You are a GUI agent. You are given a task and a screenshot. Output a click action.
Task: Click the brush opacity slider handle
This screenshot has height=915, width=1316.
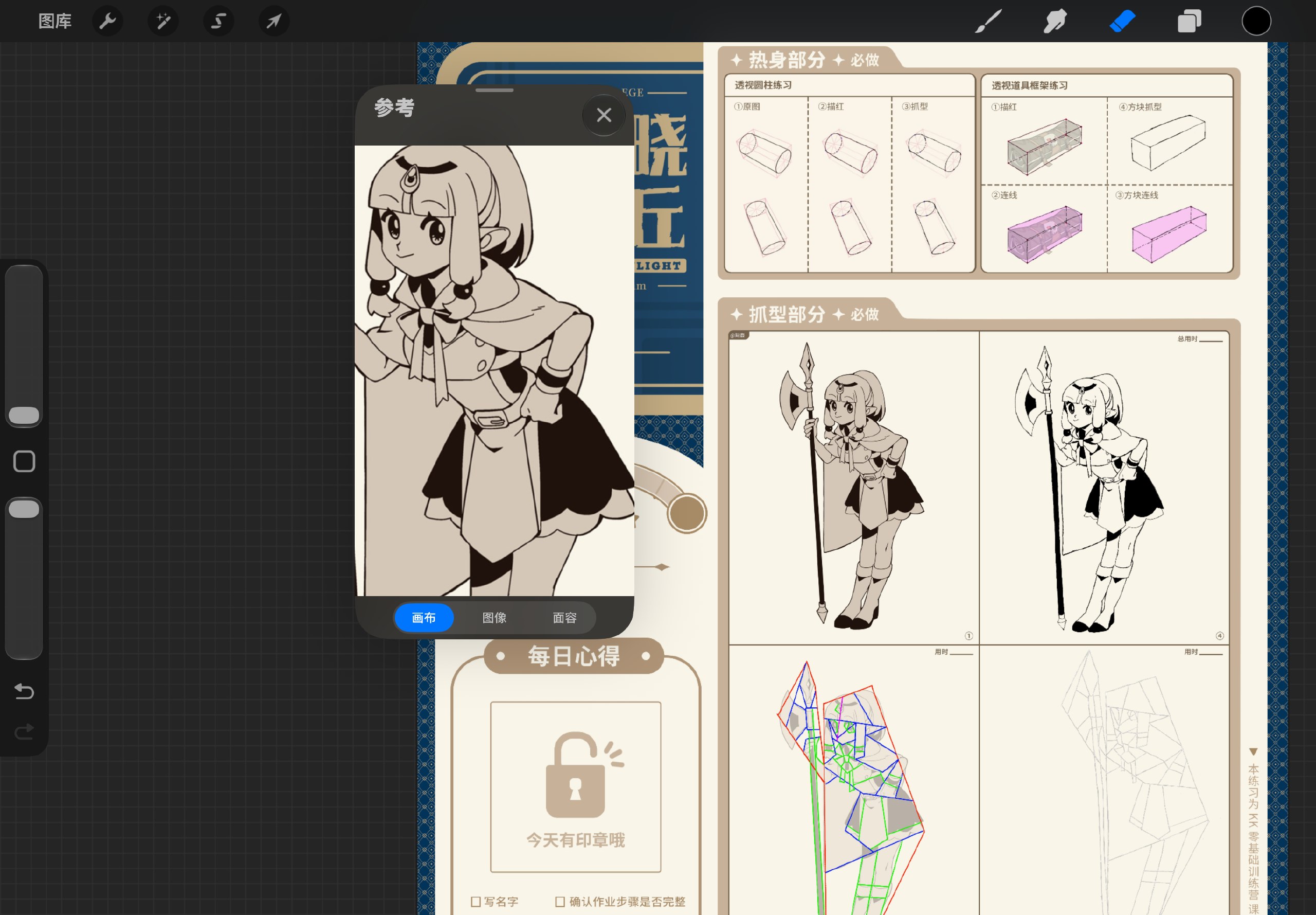pos(24,509)
